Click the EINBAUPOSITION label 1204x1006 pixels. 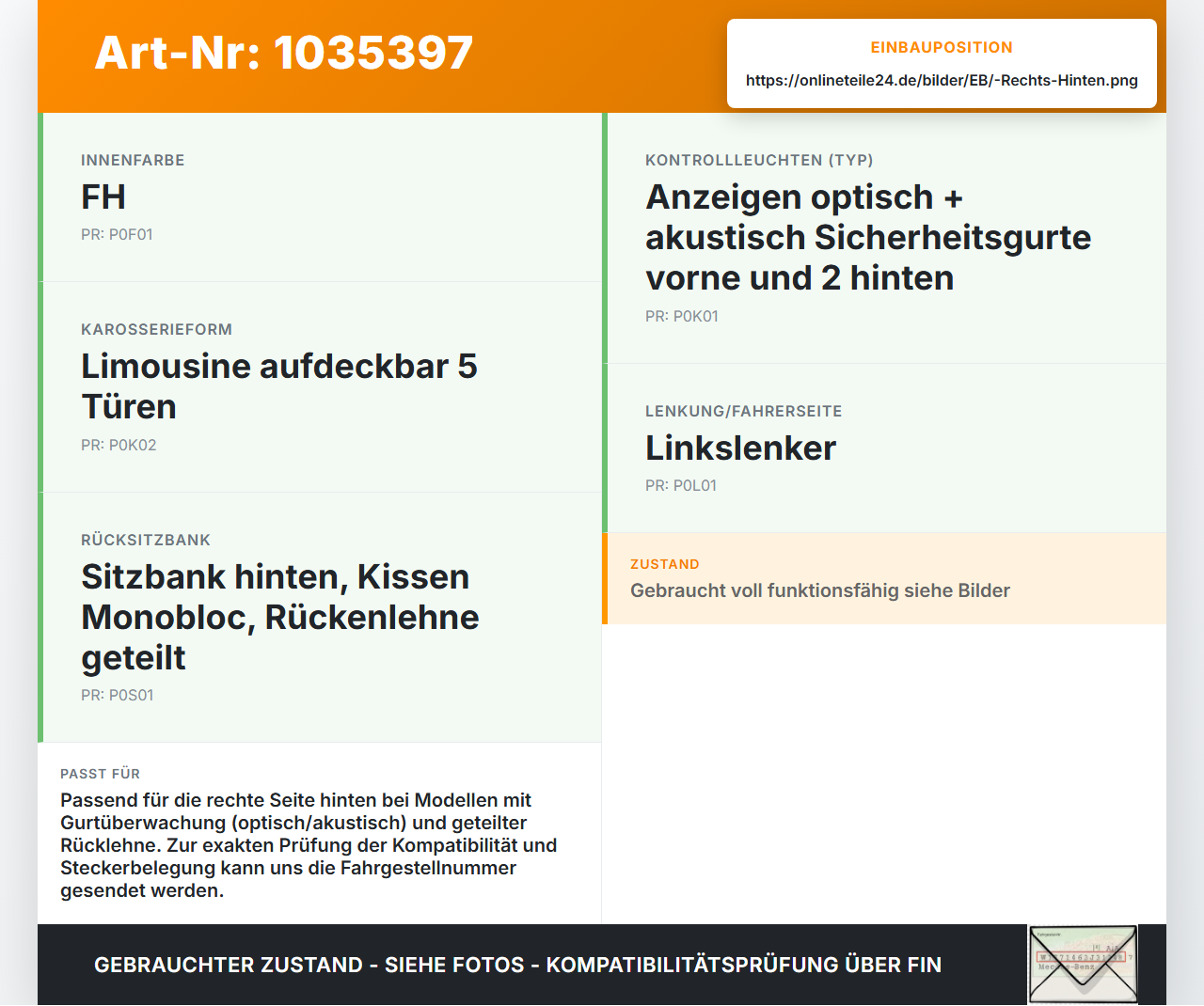(942, 47)
